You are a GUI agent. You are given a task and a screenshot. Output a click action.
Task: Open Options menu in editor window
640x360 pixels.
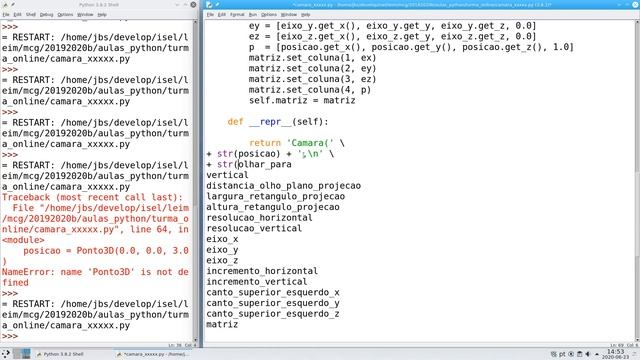coord(269,15)
